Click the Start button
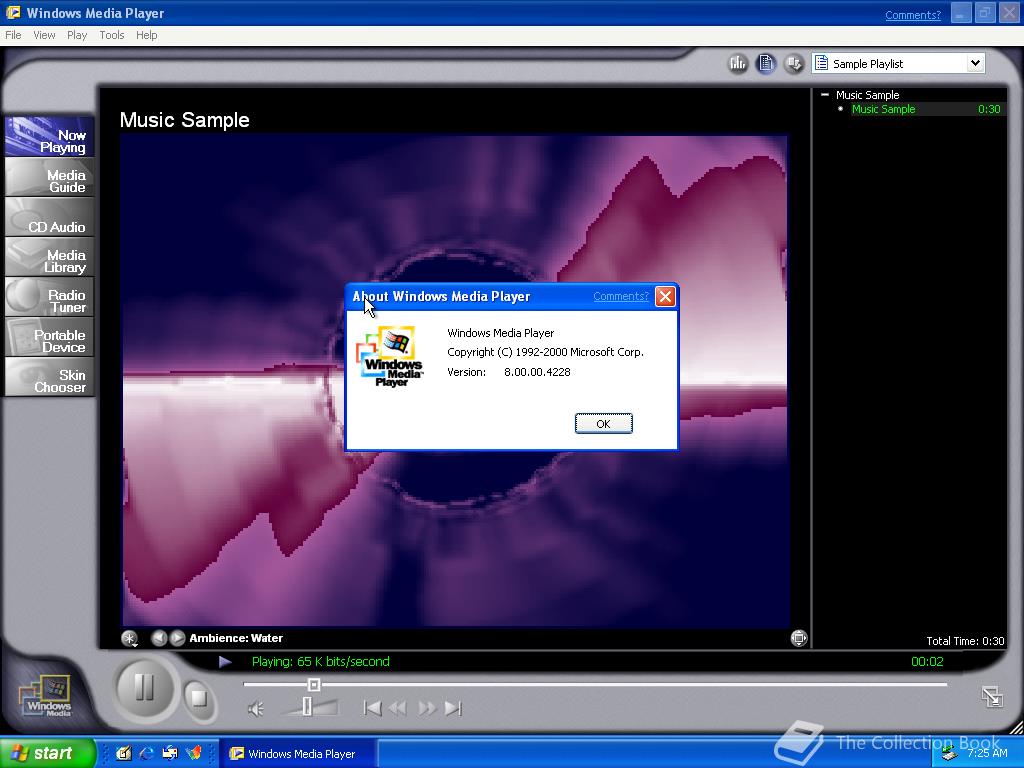Screen dimensions: 1024x768 click(47, 753)
